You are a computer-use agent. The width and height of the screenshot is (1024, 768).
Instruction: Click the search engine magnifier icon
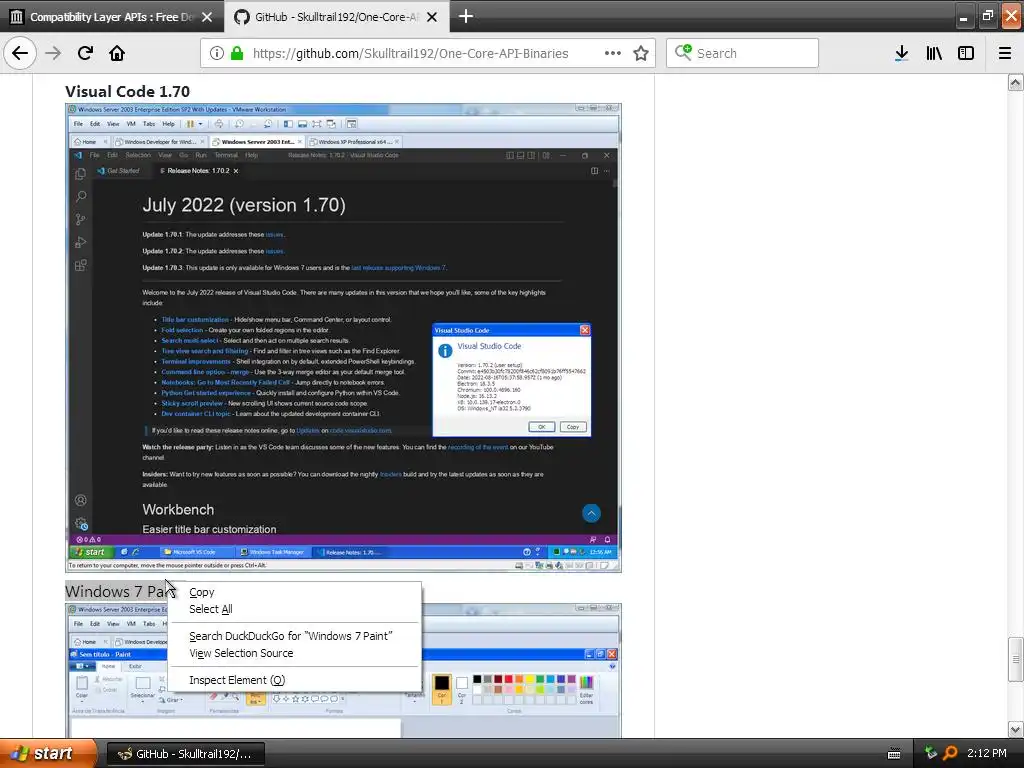(683, 52)
